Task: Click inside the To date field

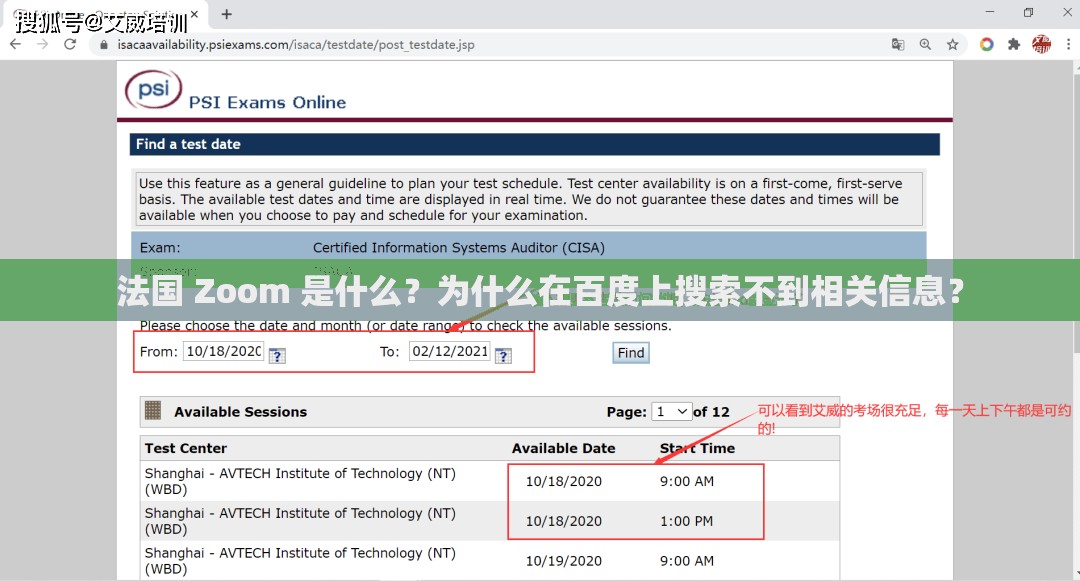Action: coord(450,351)
